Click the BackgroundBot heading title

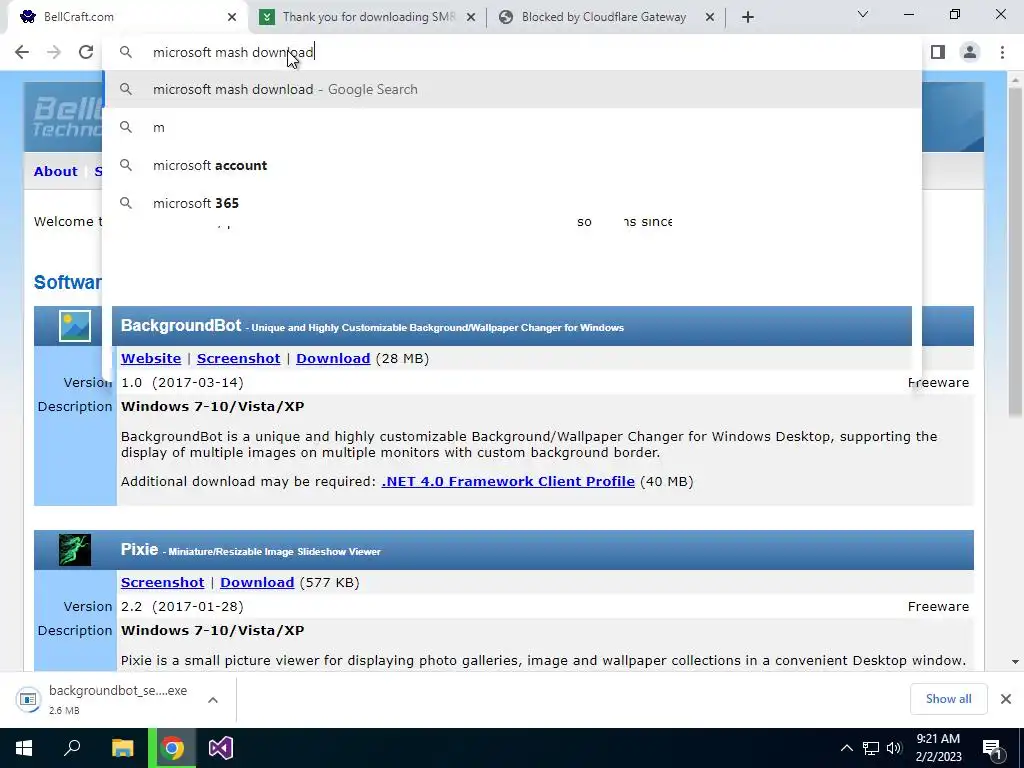[x=181, y=325]
